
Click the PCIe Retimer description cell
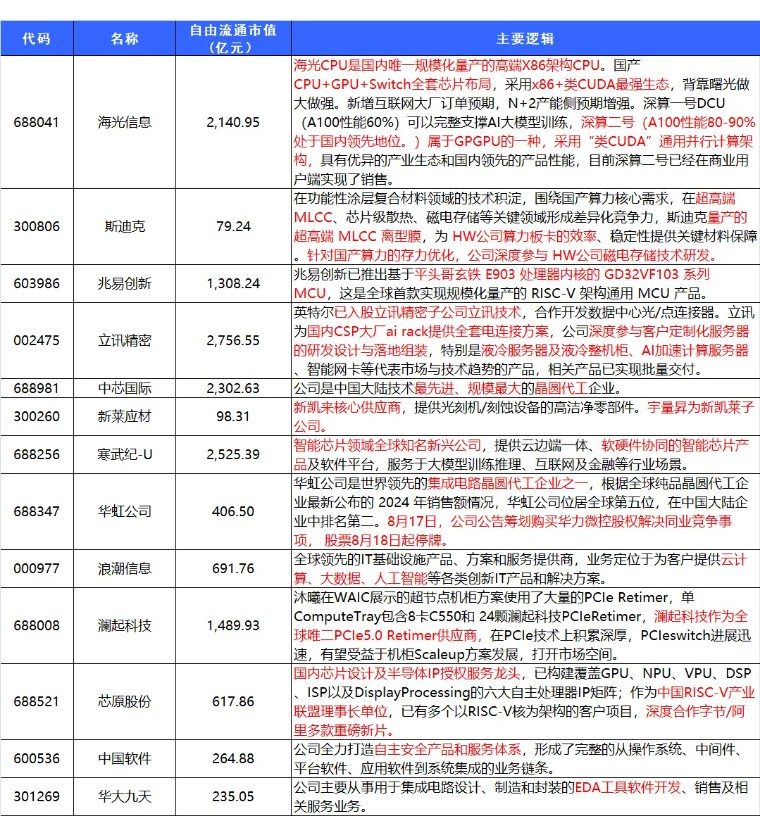(x=525, y=625)
